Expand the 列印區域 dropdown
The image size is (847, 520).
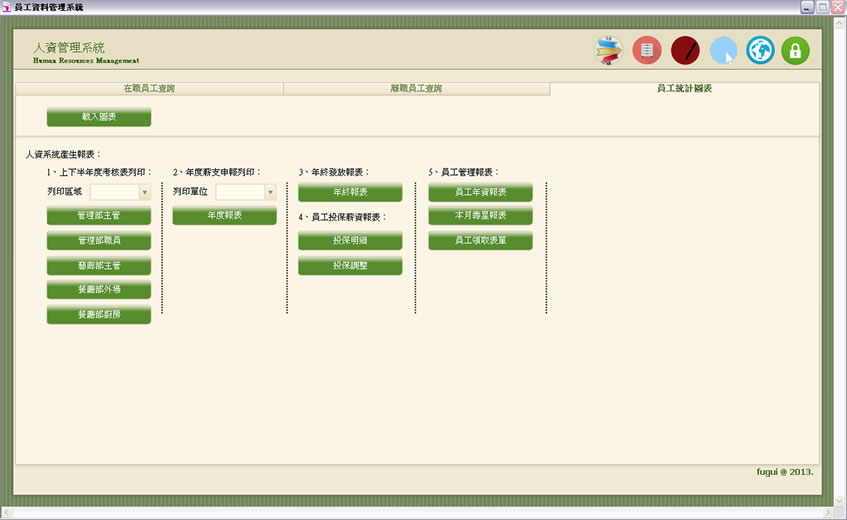[x=144, y=192]
